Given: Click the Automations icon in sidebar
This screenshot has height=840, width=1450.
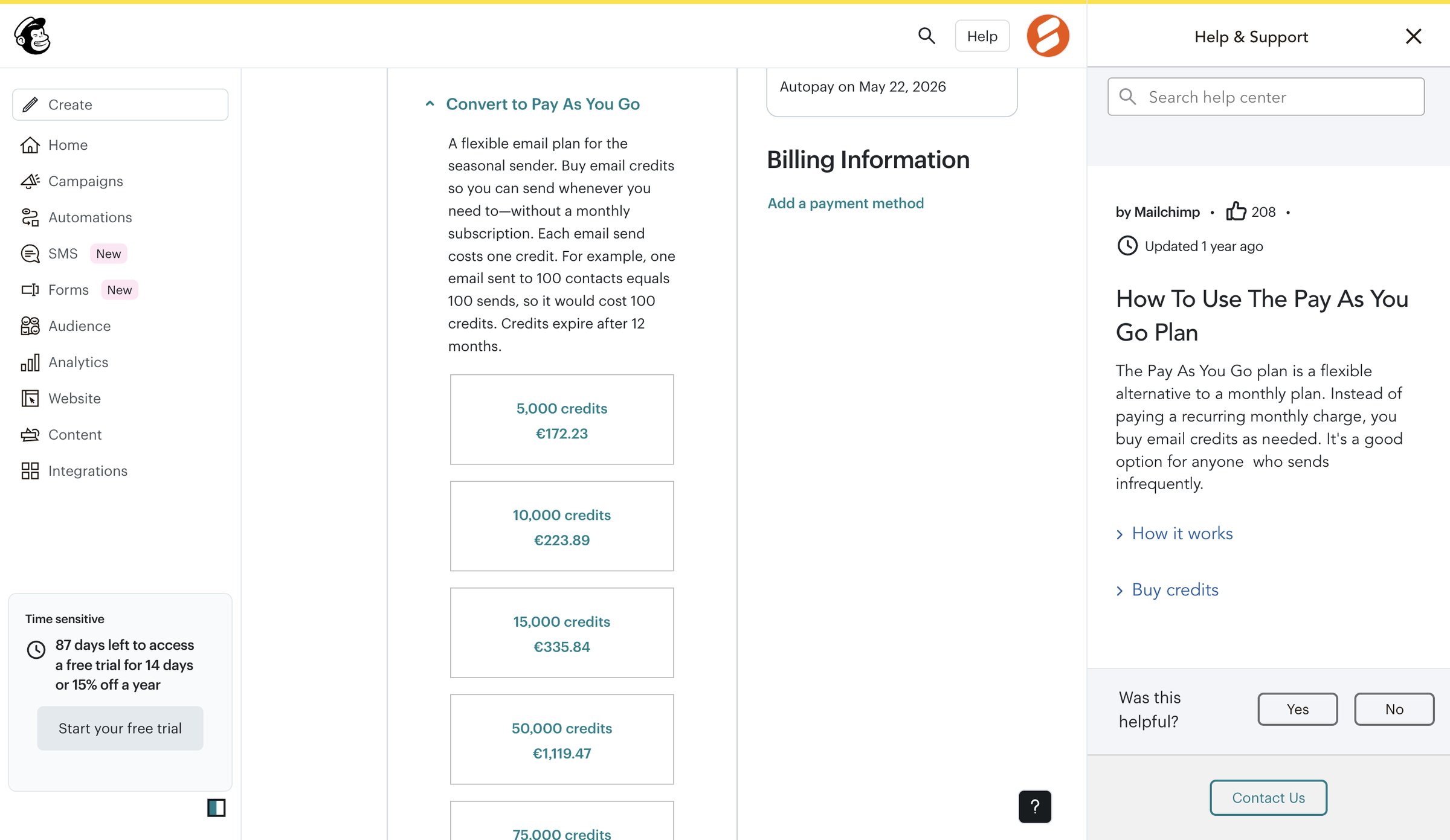Looking at the screenshot, I should 30,217.
